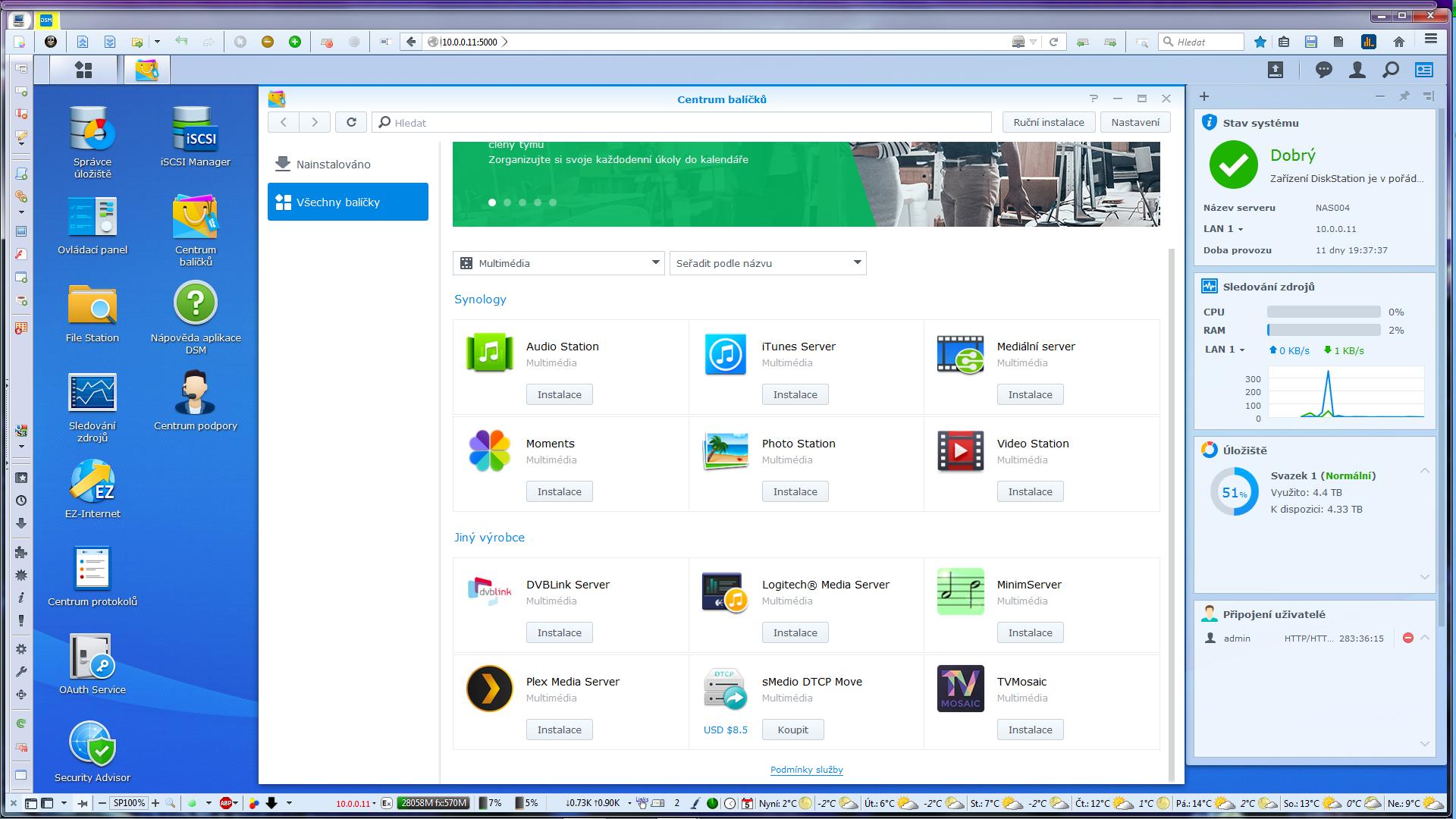Open the Plex Media Server package icon
This screenshot has width=1456, height=819.
click(489, 689)
